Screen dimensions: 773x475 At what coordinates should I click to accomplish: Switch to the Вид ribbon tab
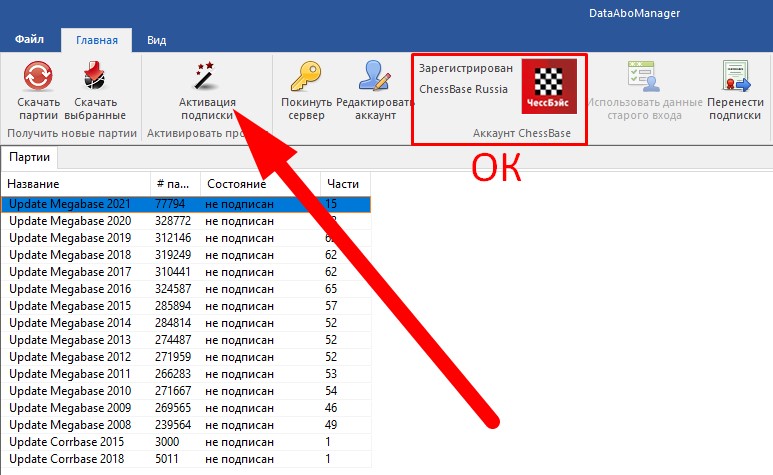[x=156, y=41]
